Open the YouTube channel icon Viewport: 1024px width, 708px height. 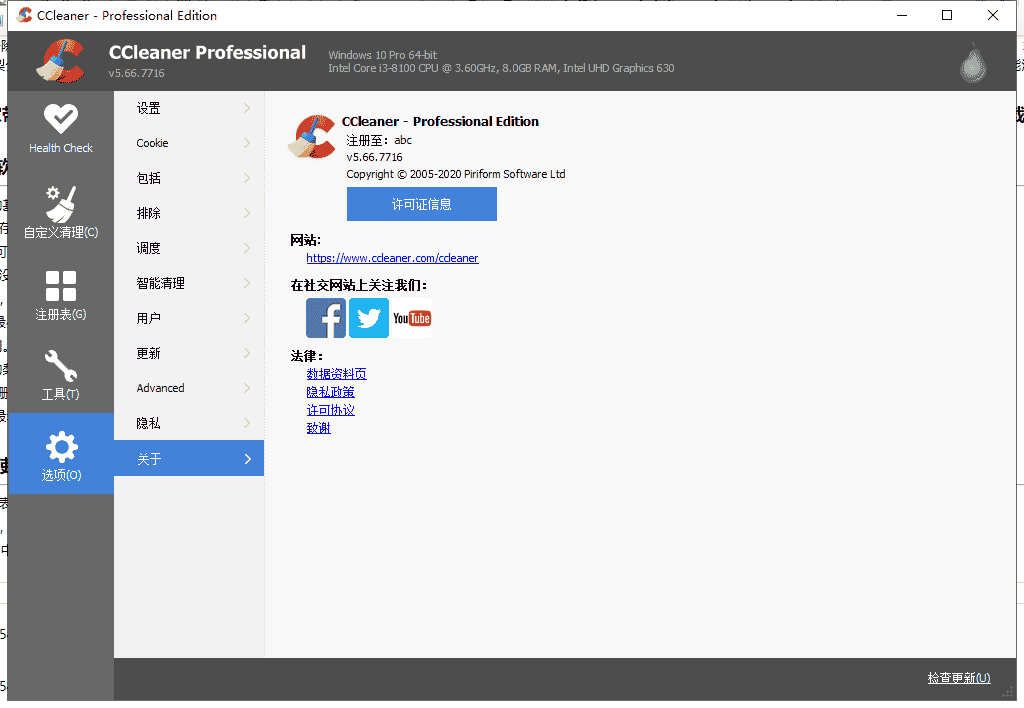tap(411, 318)
